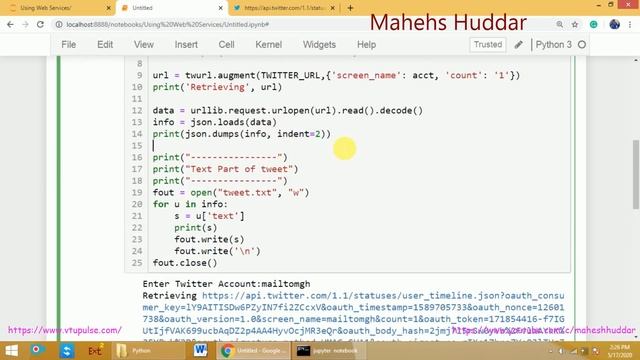Image resolution: width=640 pixels, height=360 pixels.
Task: Click the page vertical scrollbar thumb
Action: tap(636, 175)
